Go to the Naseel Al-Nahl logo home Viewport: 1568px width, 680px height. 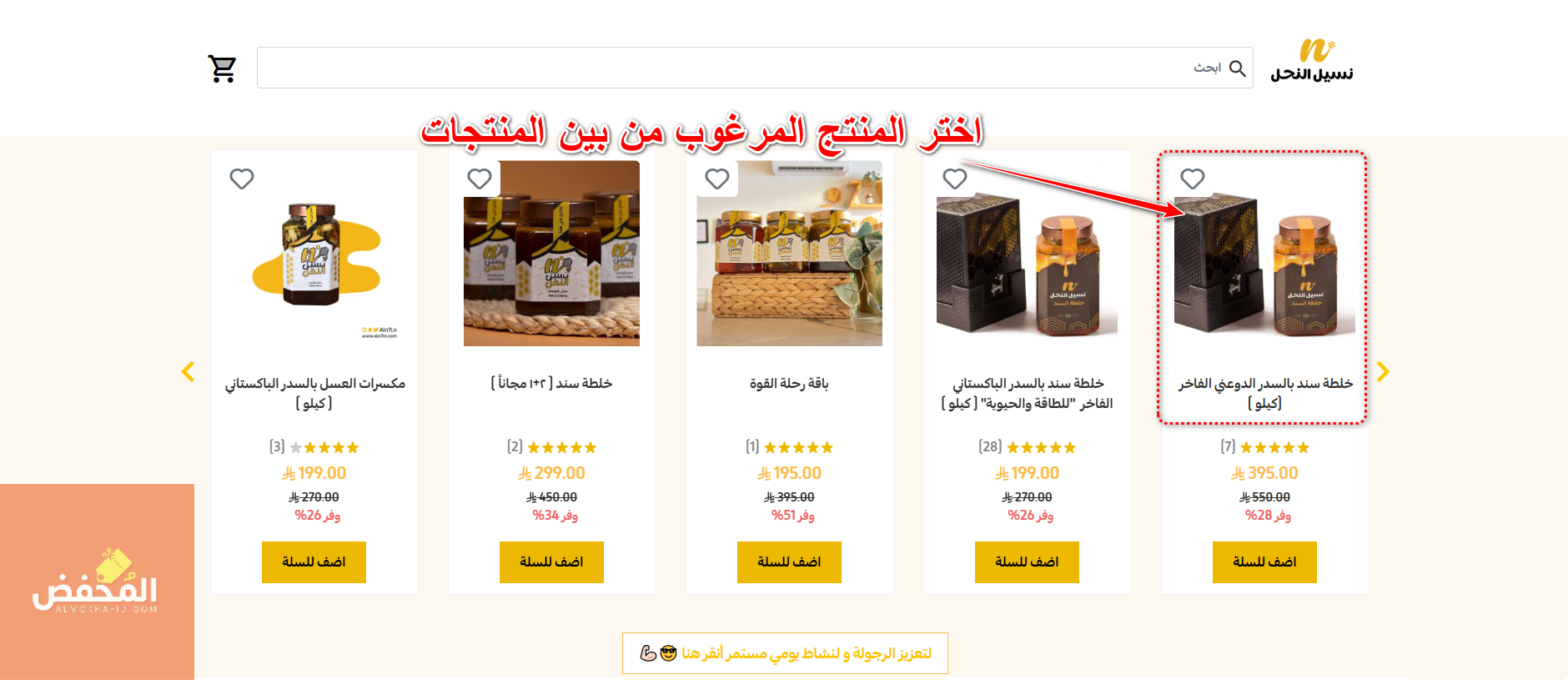1312,62
